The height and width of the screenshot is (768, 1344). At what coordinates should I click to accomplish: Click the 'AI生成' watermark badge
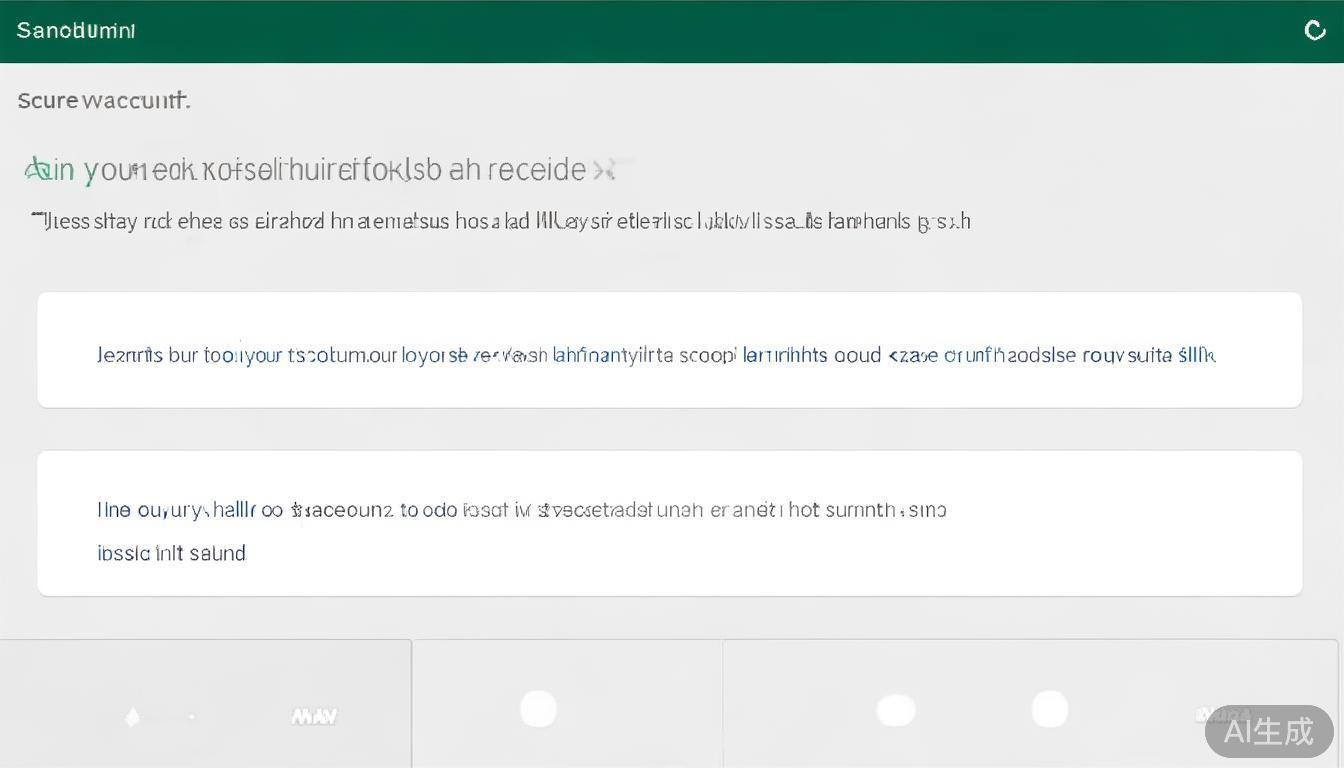point(1268,731)
